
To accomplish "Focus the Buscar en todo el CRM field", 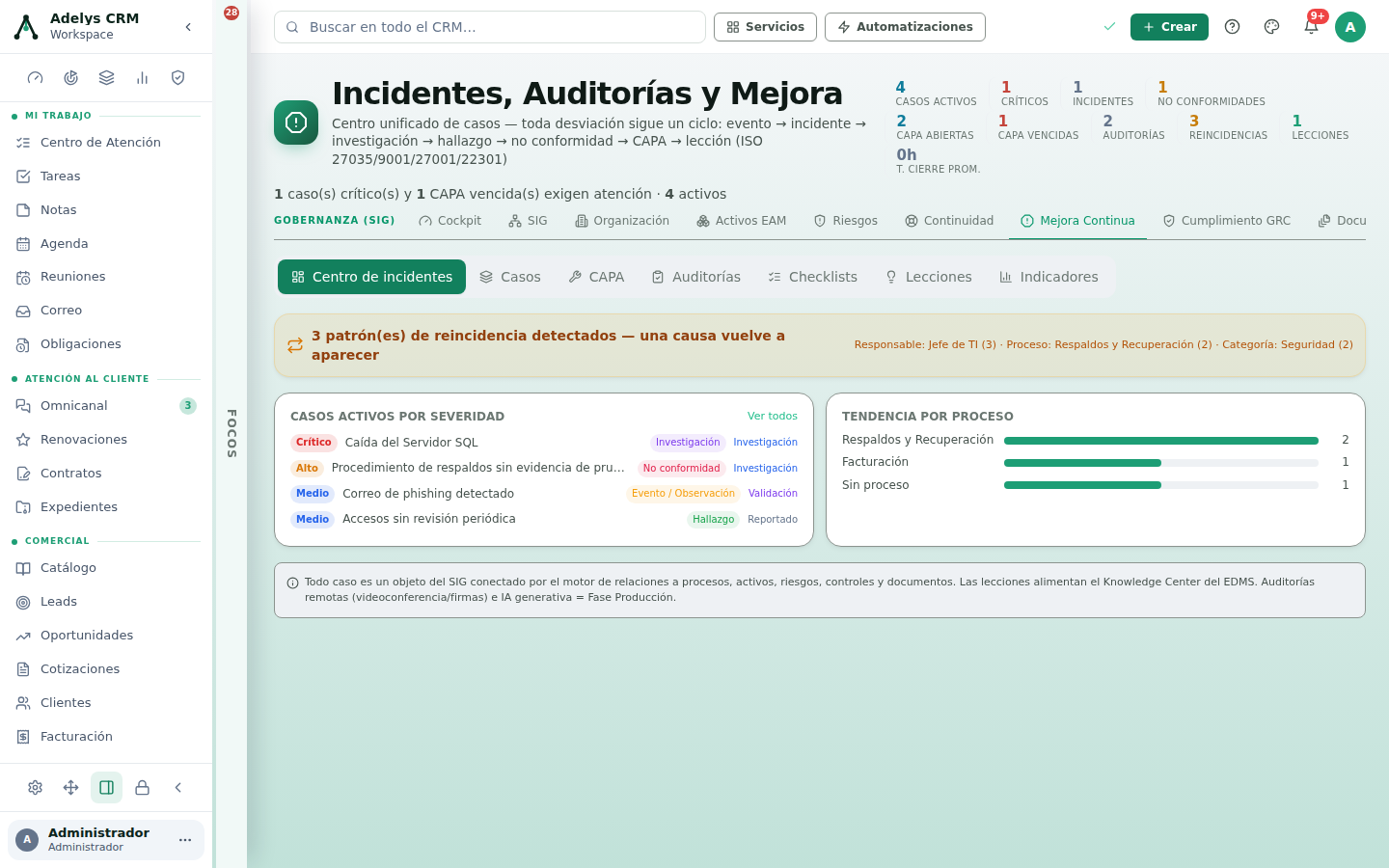I will pos(490,27).
